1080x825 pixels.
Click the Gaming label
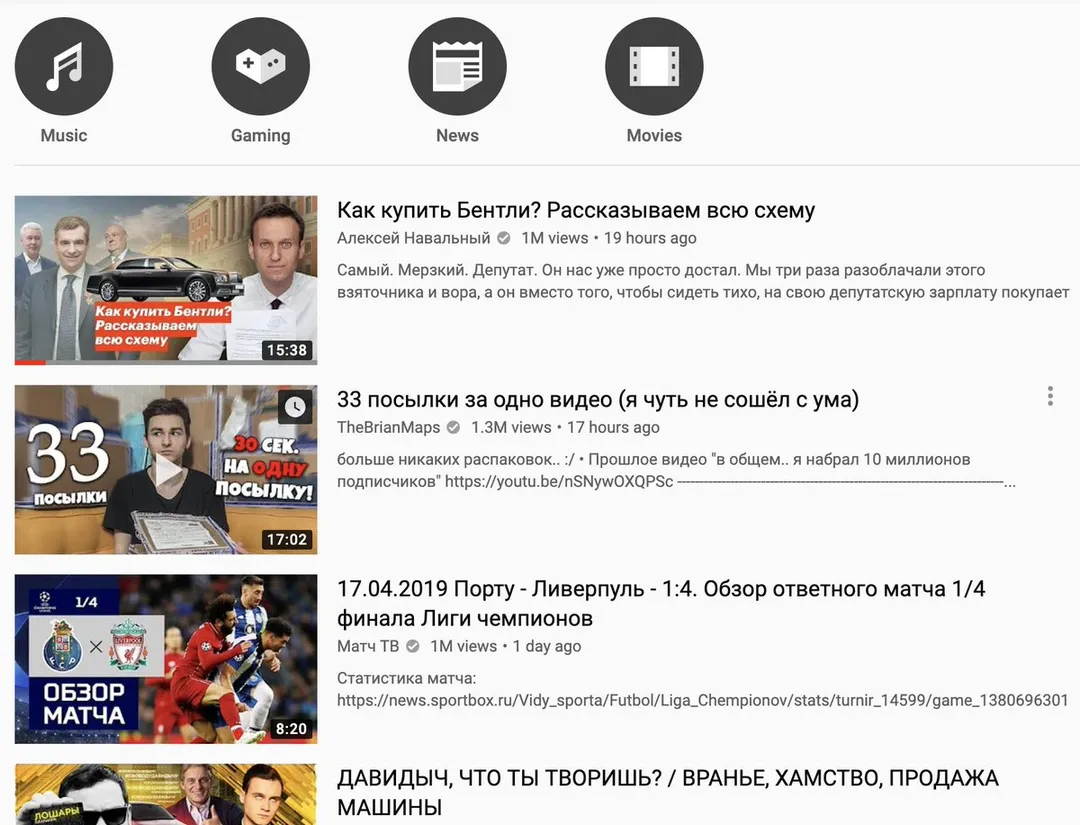tap(260, 136)
